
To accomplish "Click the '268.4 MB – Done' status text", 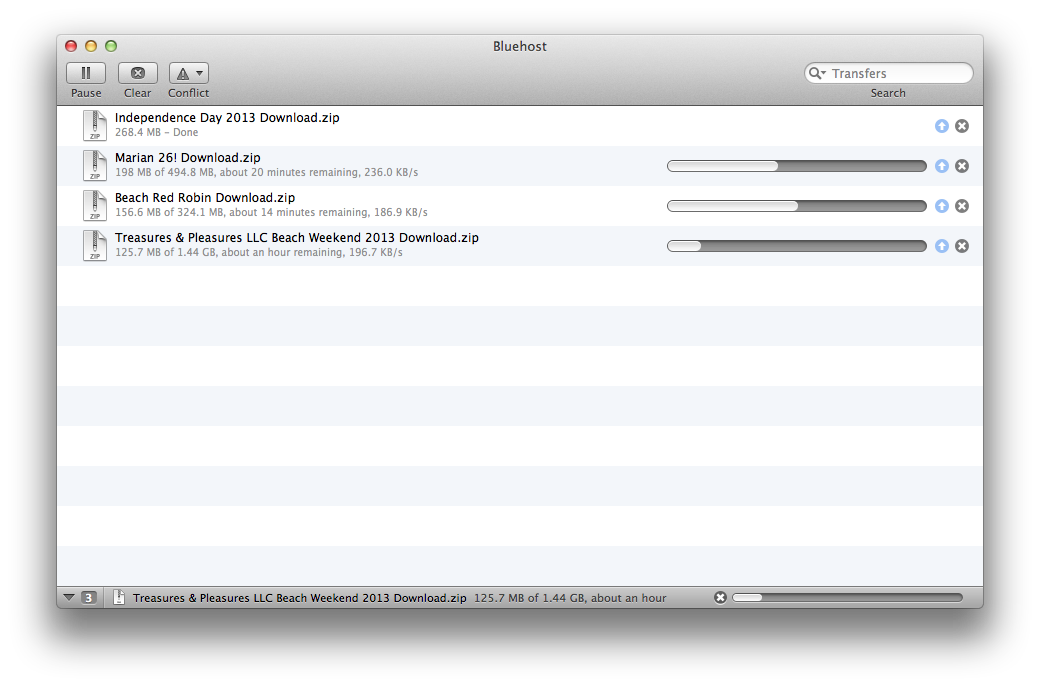I will tap(157, 133).
